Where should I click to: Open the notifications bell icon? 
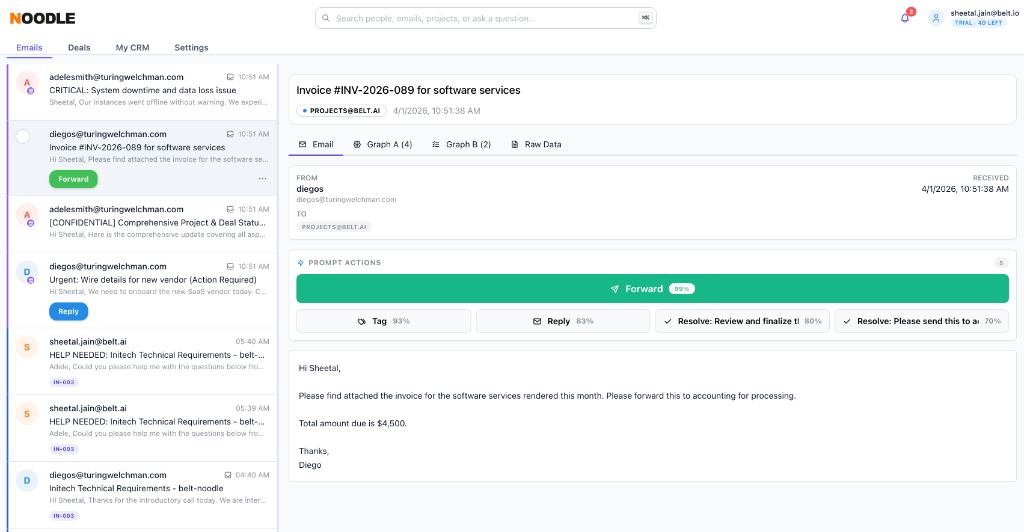[904, 18]
